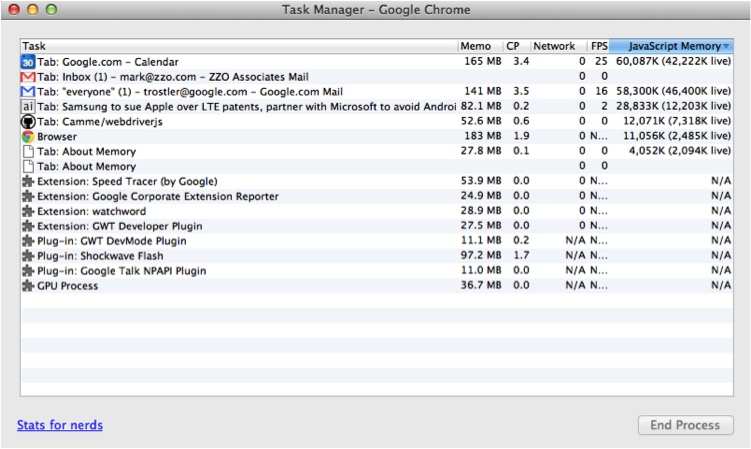
Task: Click the puzzle icon for Shockwave Flash
Action: click(28, 256)
